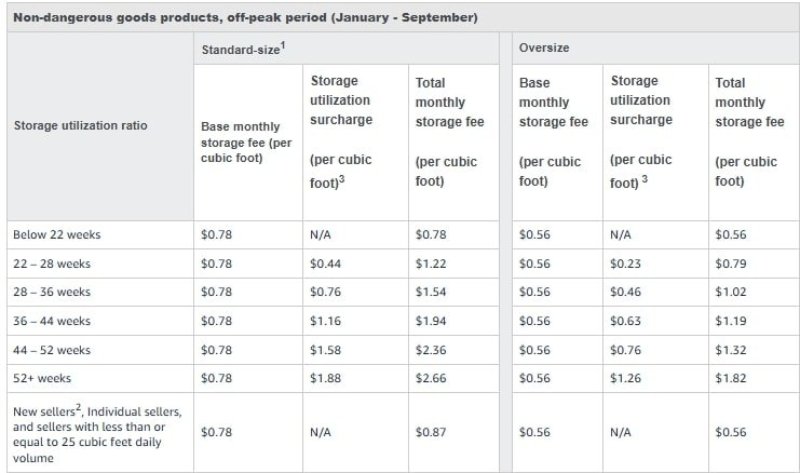Click the $0.87 total fee for new sellers

[x=430, y=431]
